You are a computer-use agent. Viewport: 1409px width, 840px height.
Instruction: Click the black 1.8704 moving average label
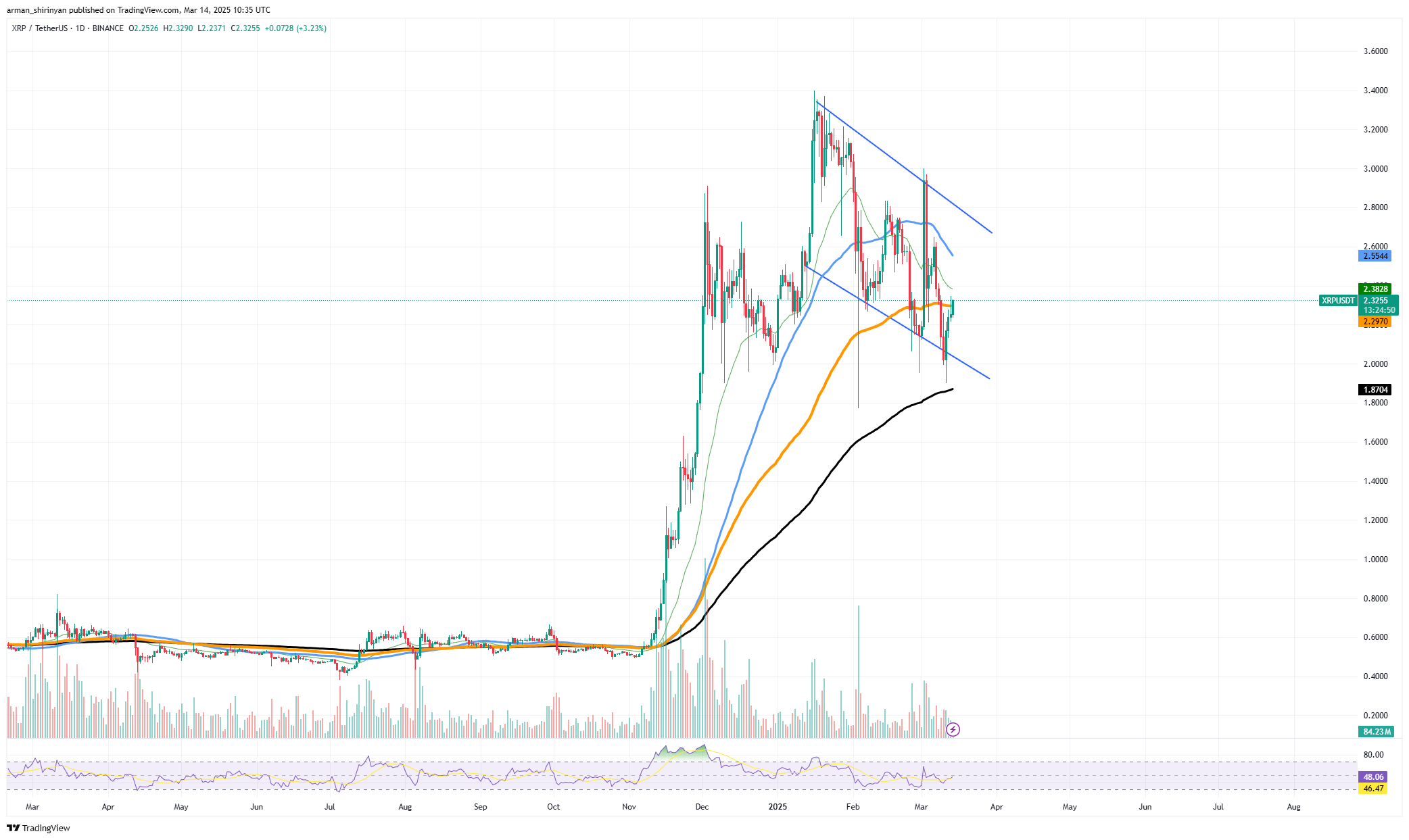pyautogui.click(x=1375, y=390)
